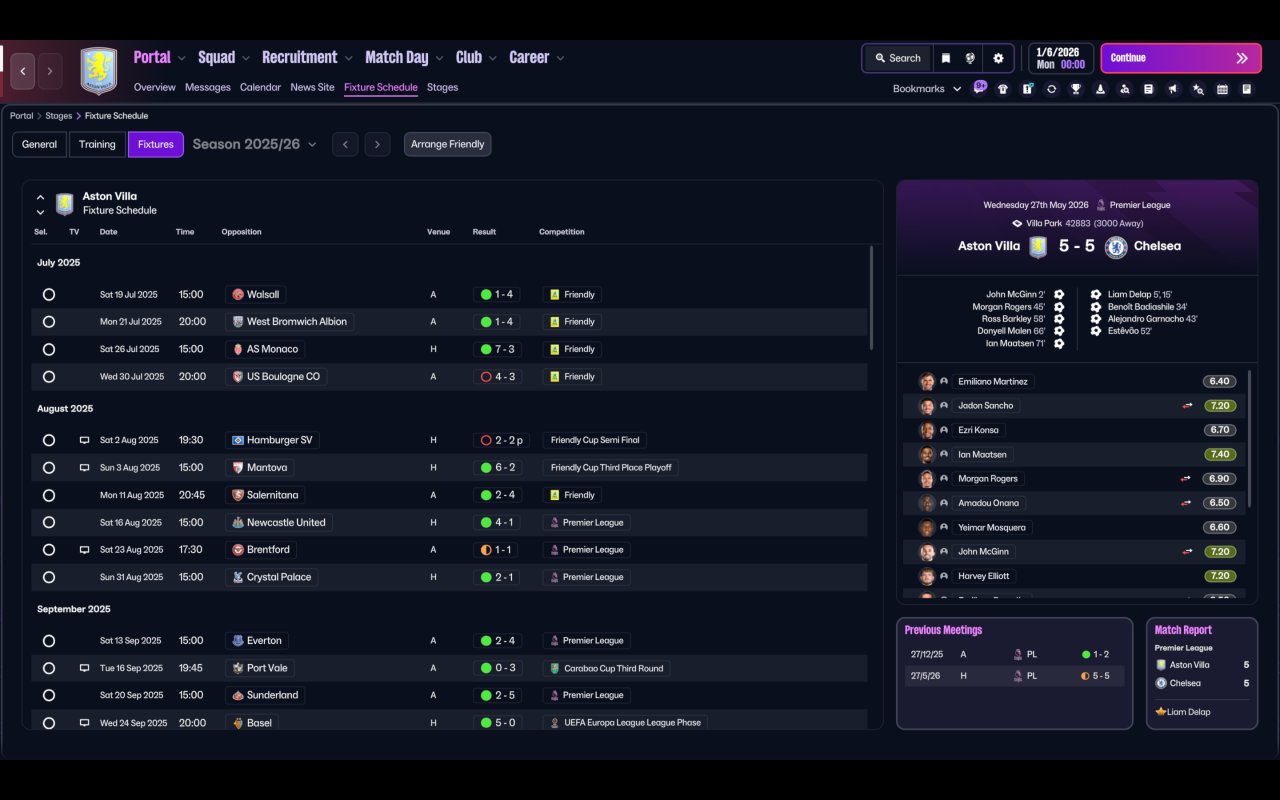Expand the Match Day menu dropdown arrow

pos(438,58)
